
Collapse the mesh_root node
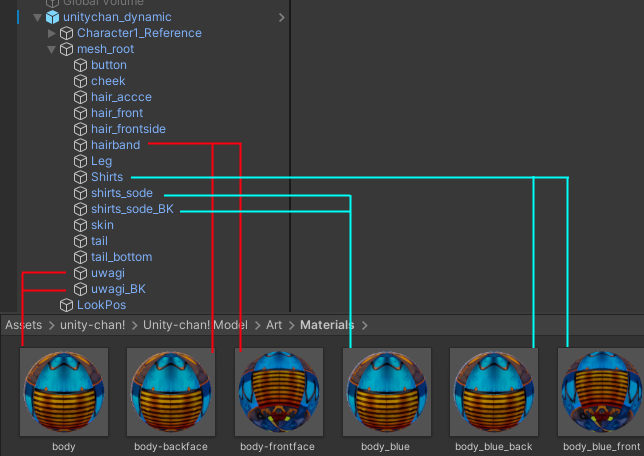(51, 50)
